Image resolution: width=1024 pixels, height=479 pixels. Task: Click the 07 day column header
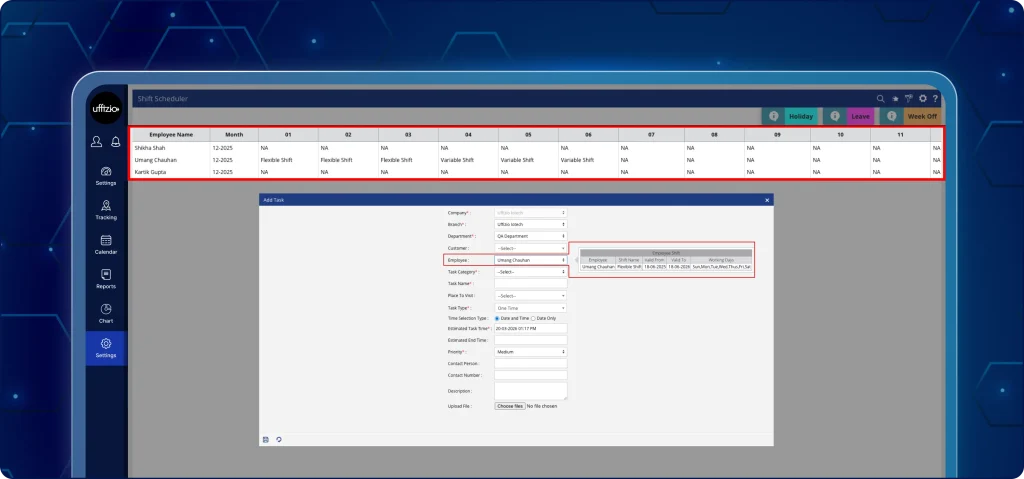tap(651, 135)
